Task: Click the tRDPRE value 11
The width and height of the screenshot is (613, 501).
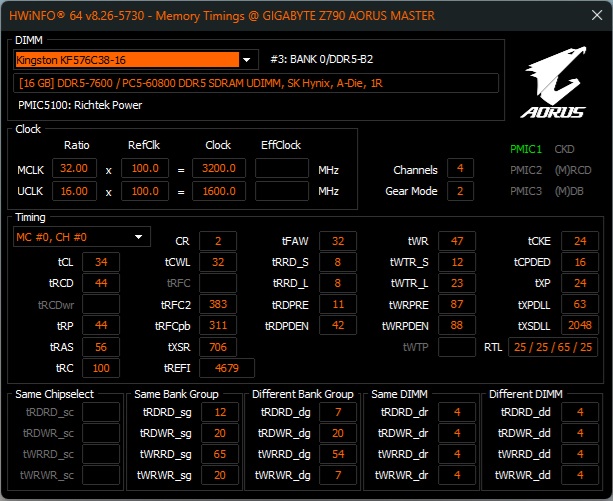Action: tap(338, 304)
